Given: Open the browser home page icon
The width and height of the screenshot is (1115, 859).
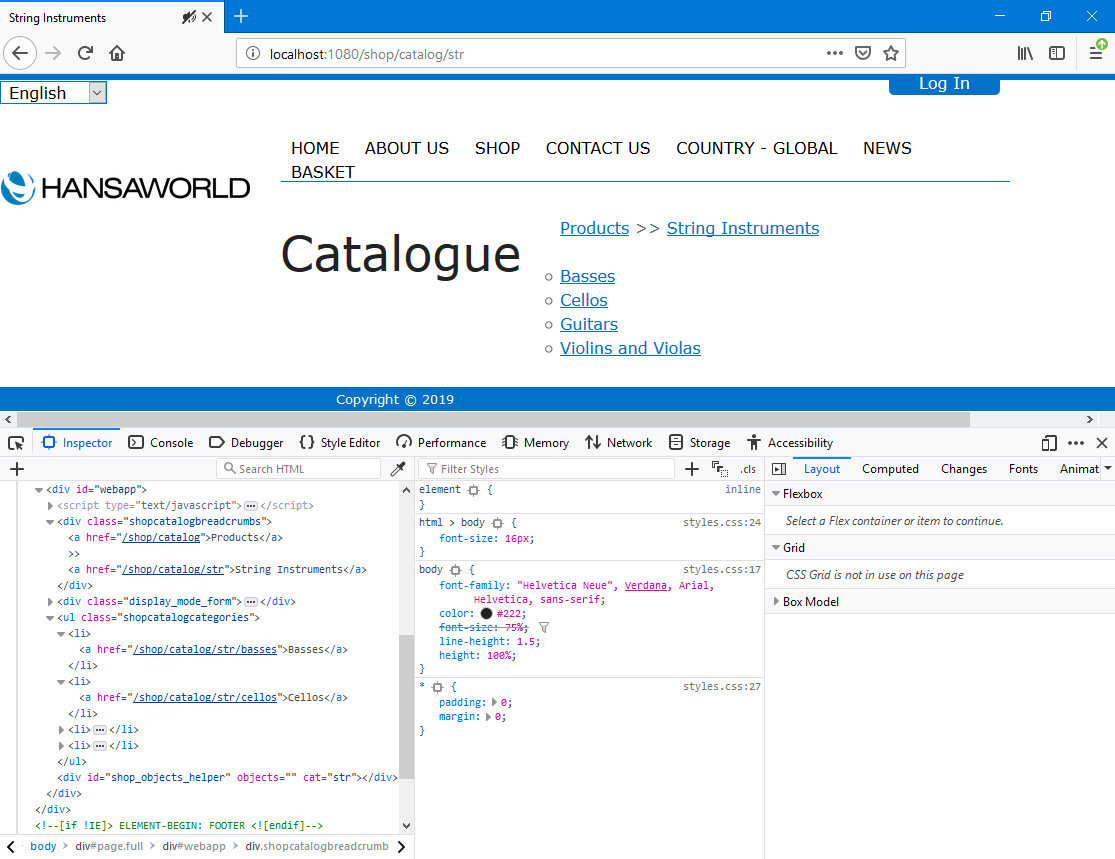Looking at the screenshot, I should pos(117,53).
